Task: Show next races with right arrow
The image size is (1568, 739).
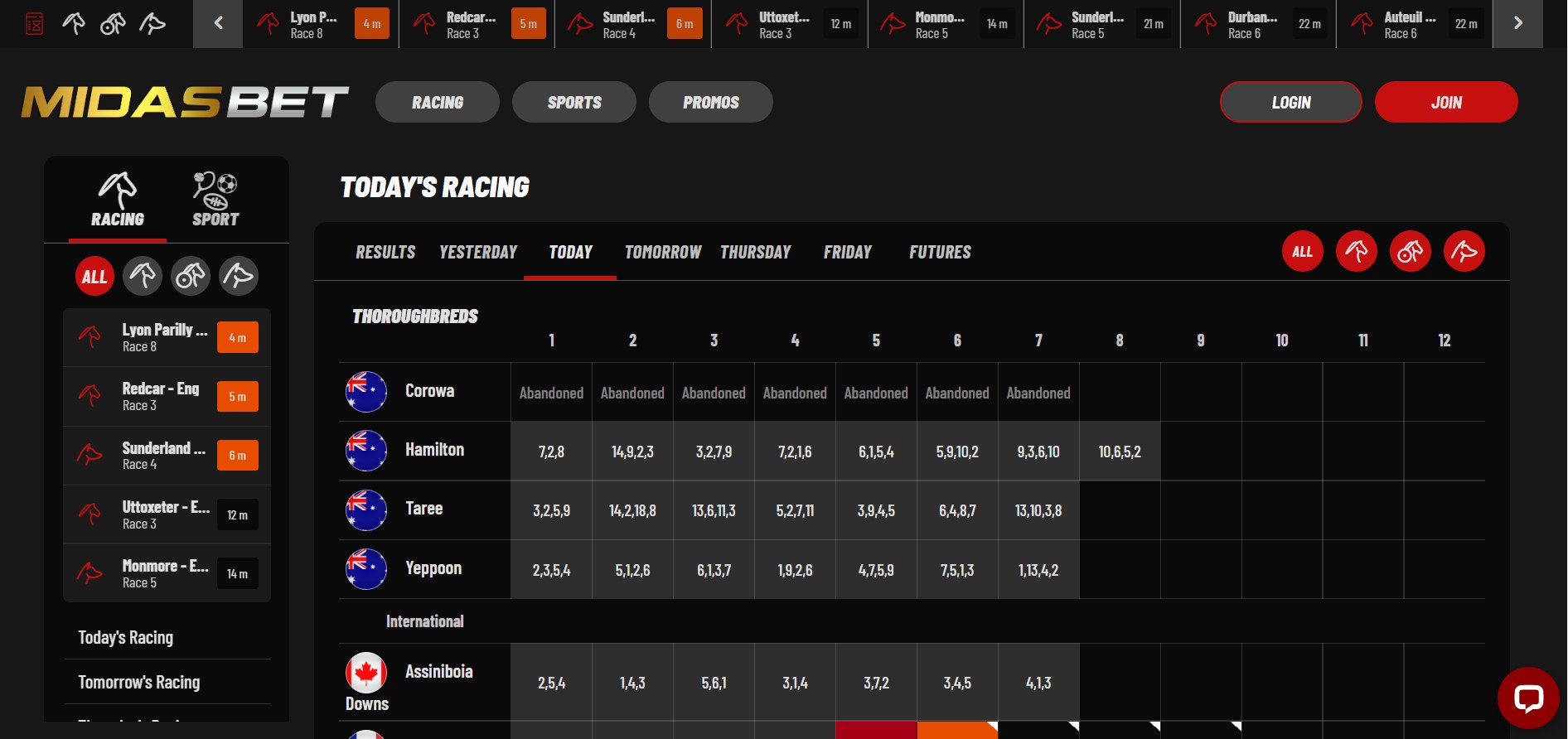Action: coord(1517,24)
